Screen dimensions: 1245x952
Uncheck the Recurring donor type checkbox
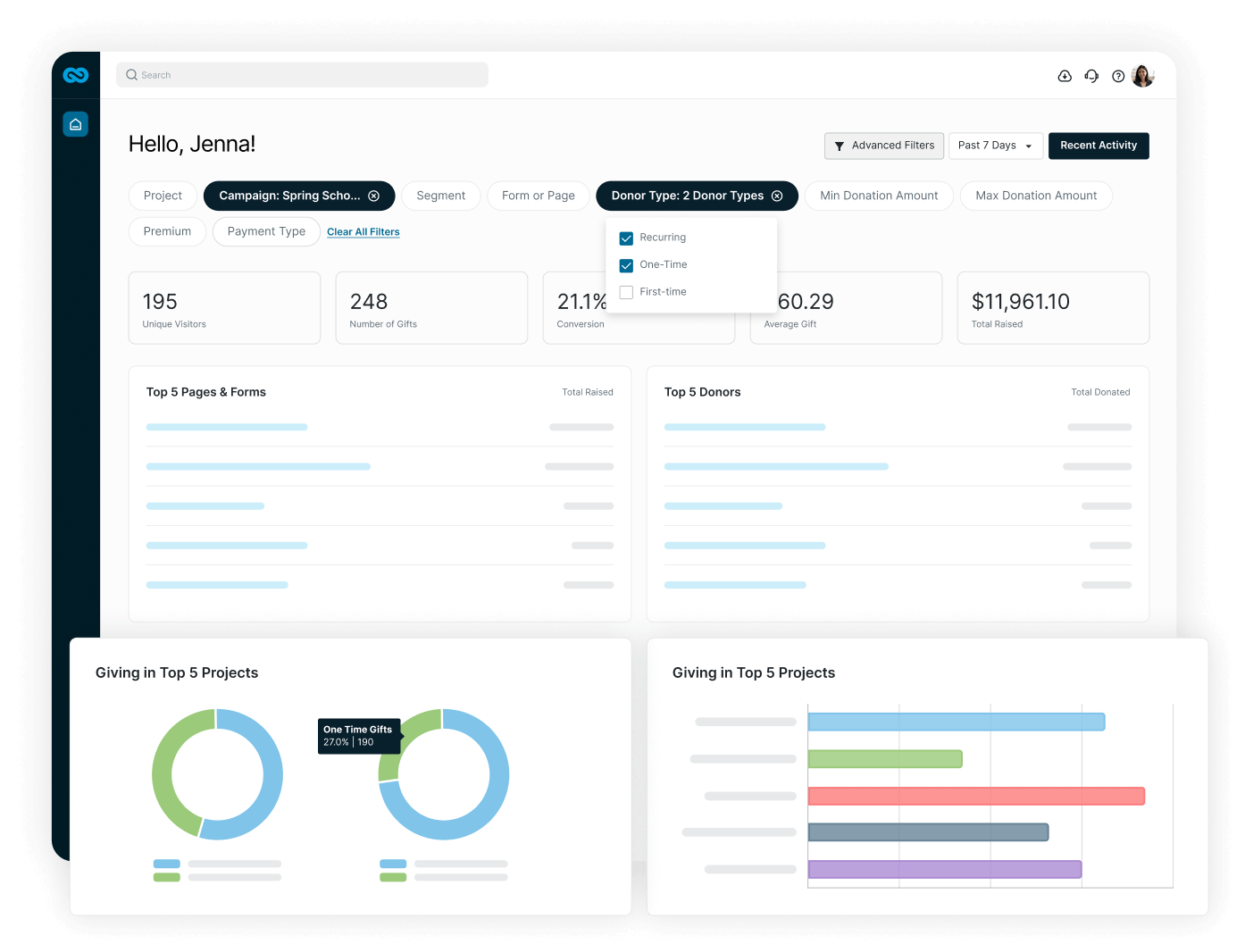coord(627,238)
